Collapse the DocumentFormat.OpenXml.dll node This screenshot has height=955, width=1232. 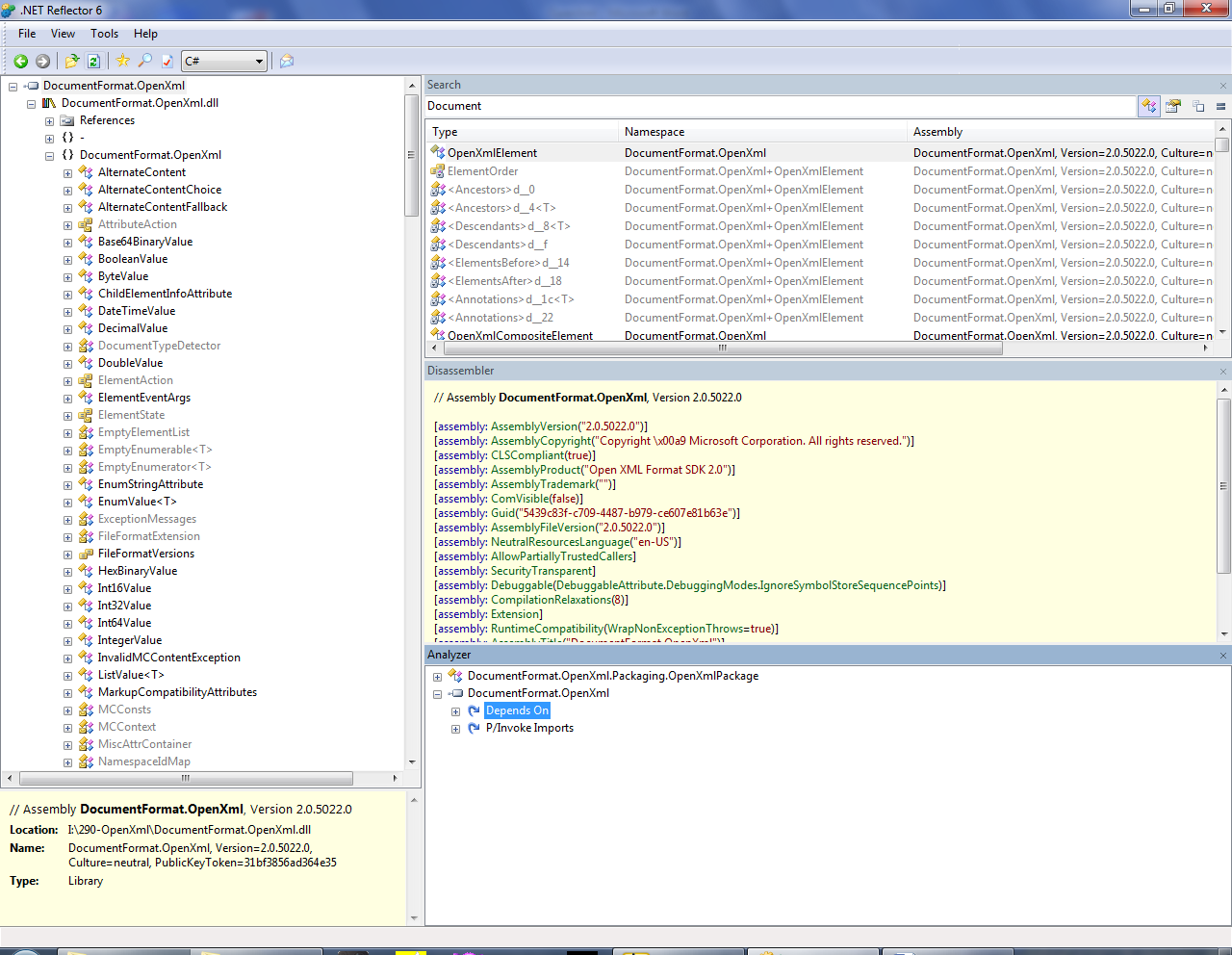[x=30, y=103]
